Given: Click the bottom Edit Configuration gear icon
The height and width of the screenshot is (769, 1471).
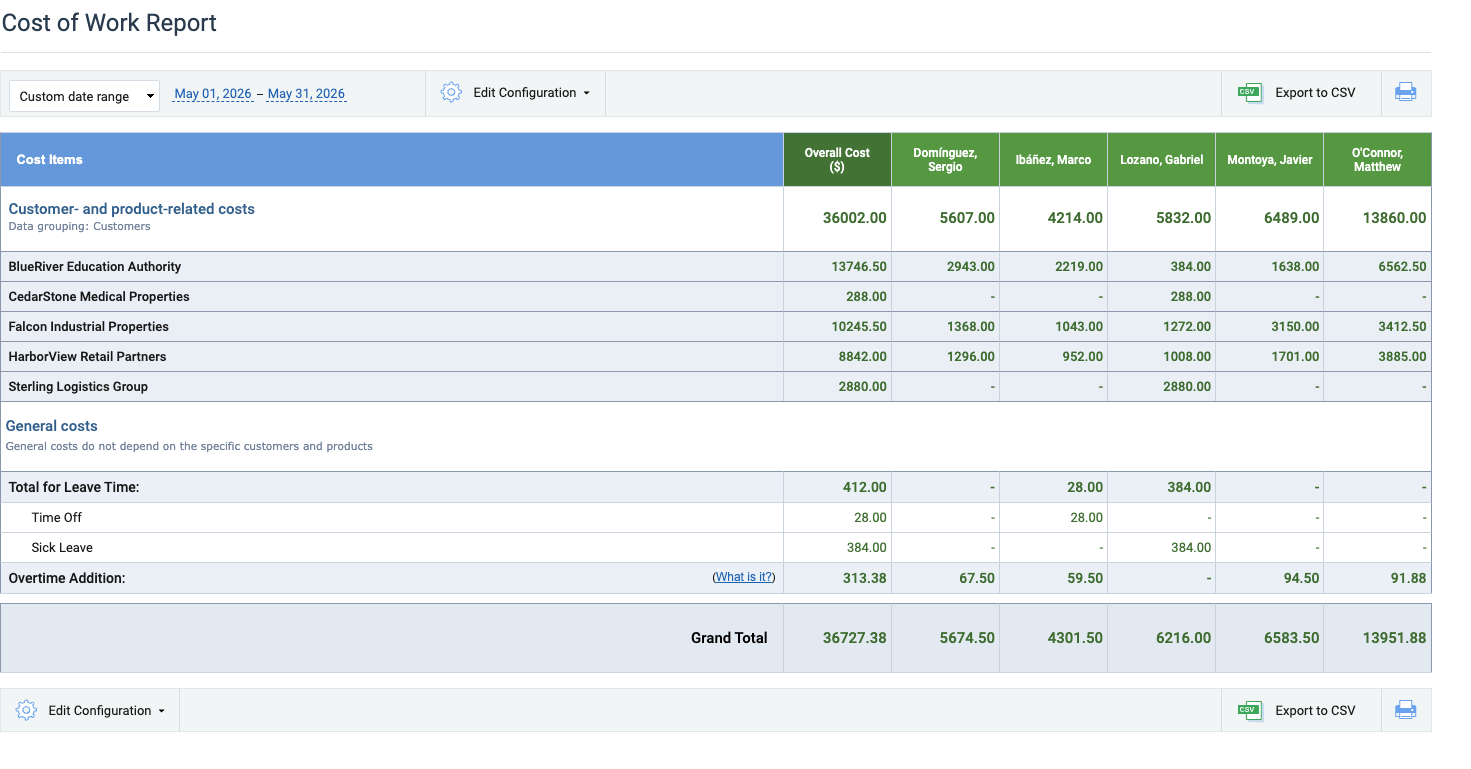Looking at the screenshot, I should 26,710.
